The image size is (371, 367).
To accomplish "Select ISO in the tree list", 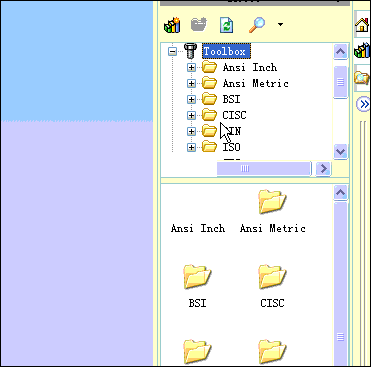I will (231, 147).
